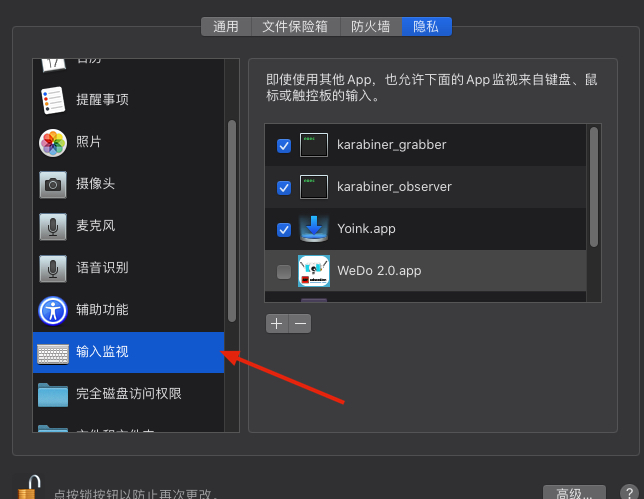Image resolution: width=644 pixels, height=499 pixels.
Task: Select the karabiner_observer row label
Action: click(394, 187)
